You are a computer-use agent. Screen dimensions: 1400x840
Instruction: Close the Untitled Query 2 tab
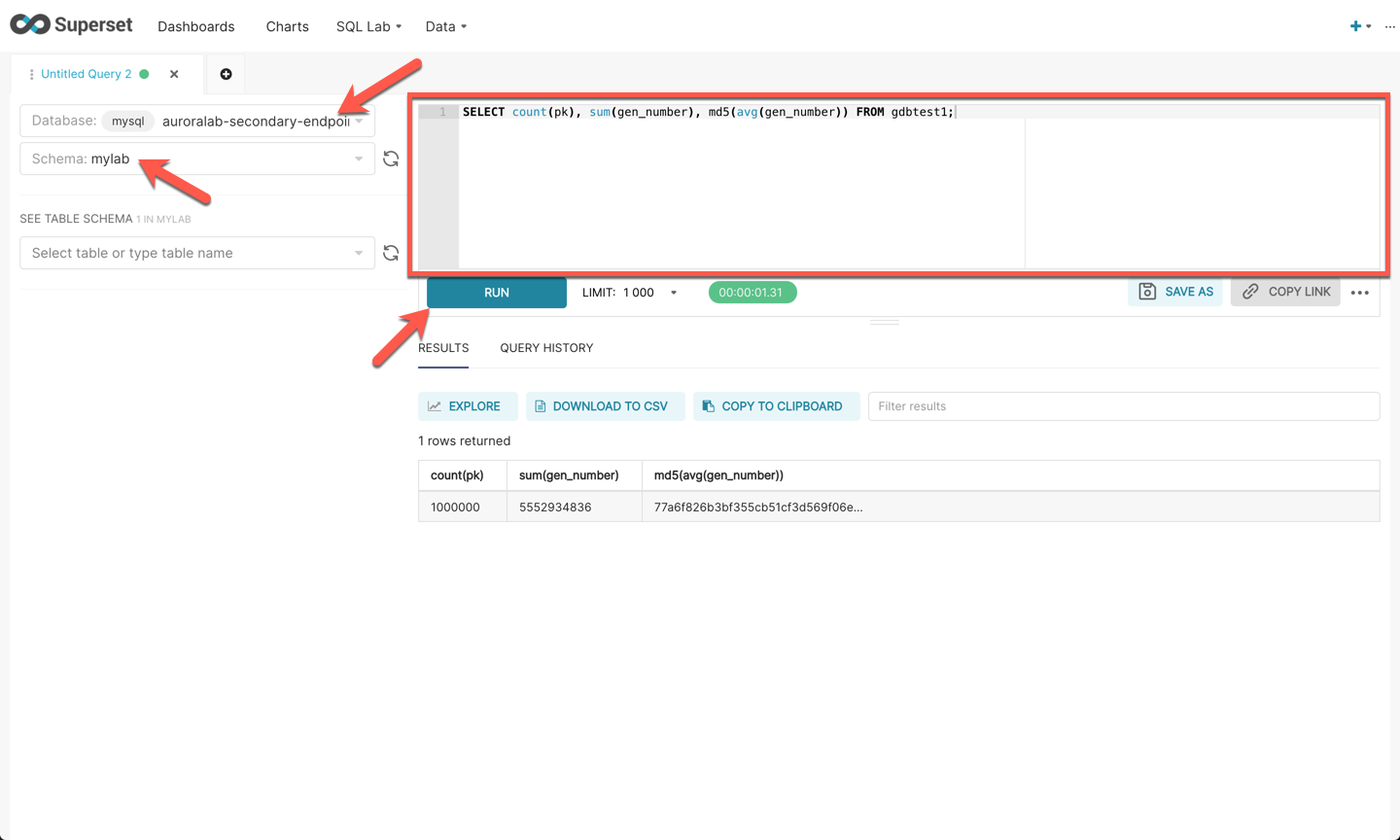(174, 74)
